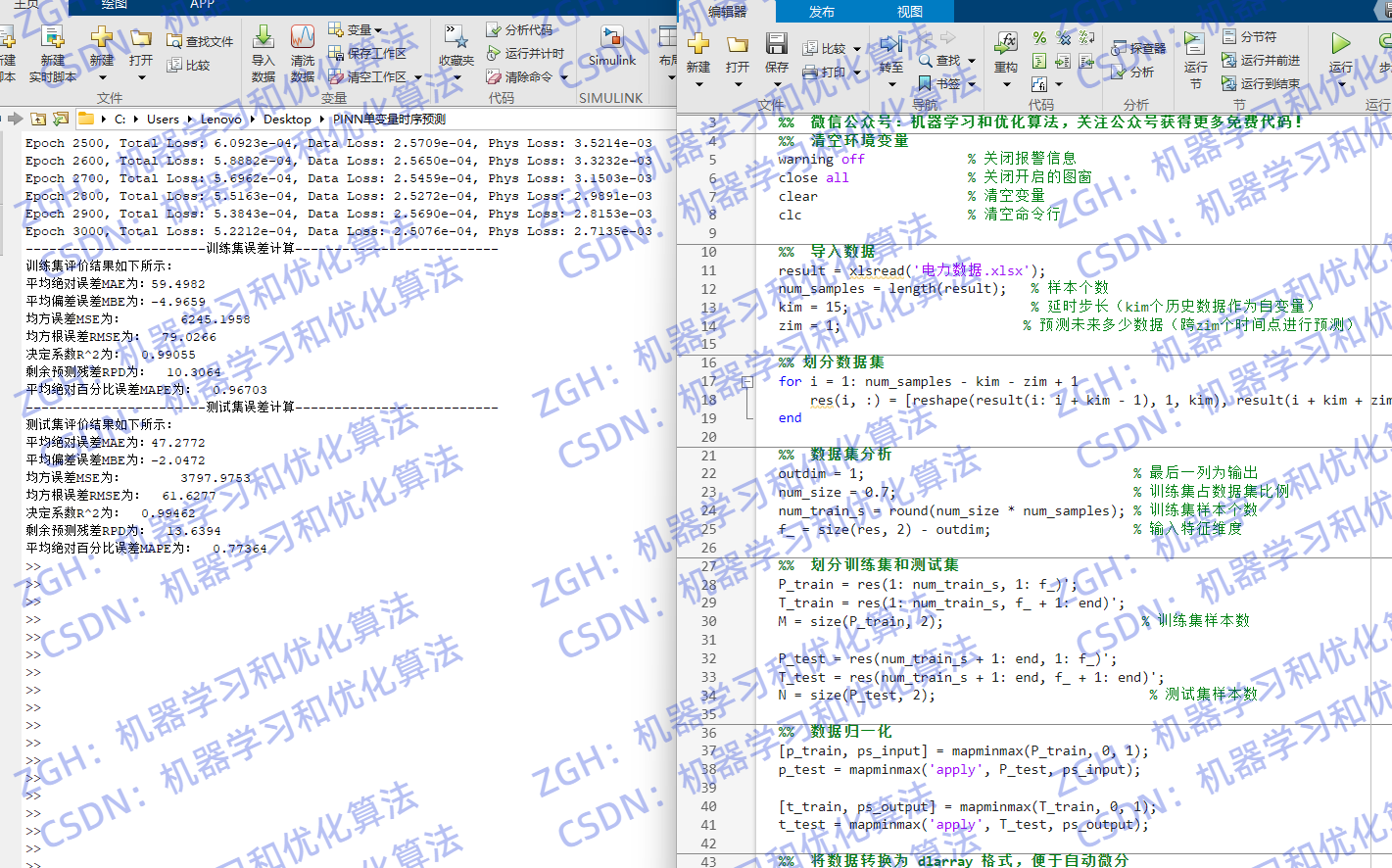Click the Clean Data (清洗数据) icon
Viewport: 1392px width, 868px height.
[302, 39]
